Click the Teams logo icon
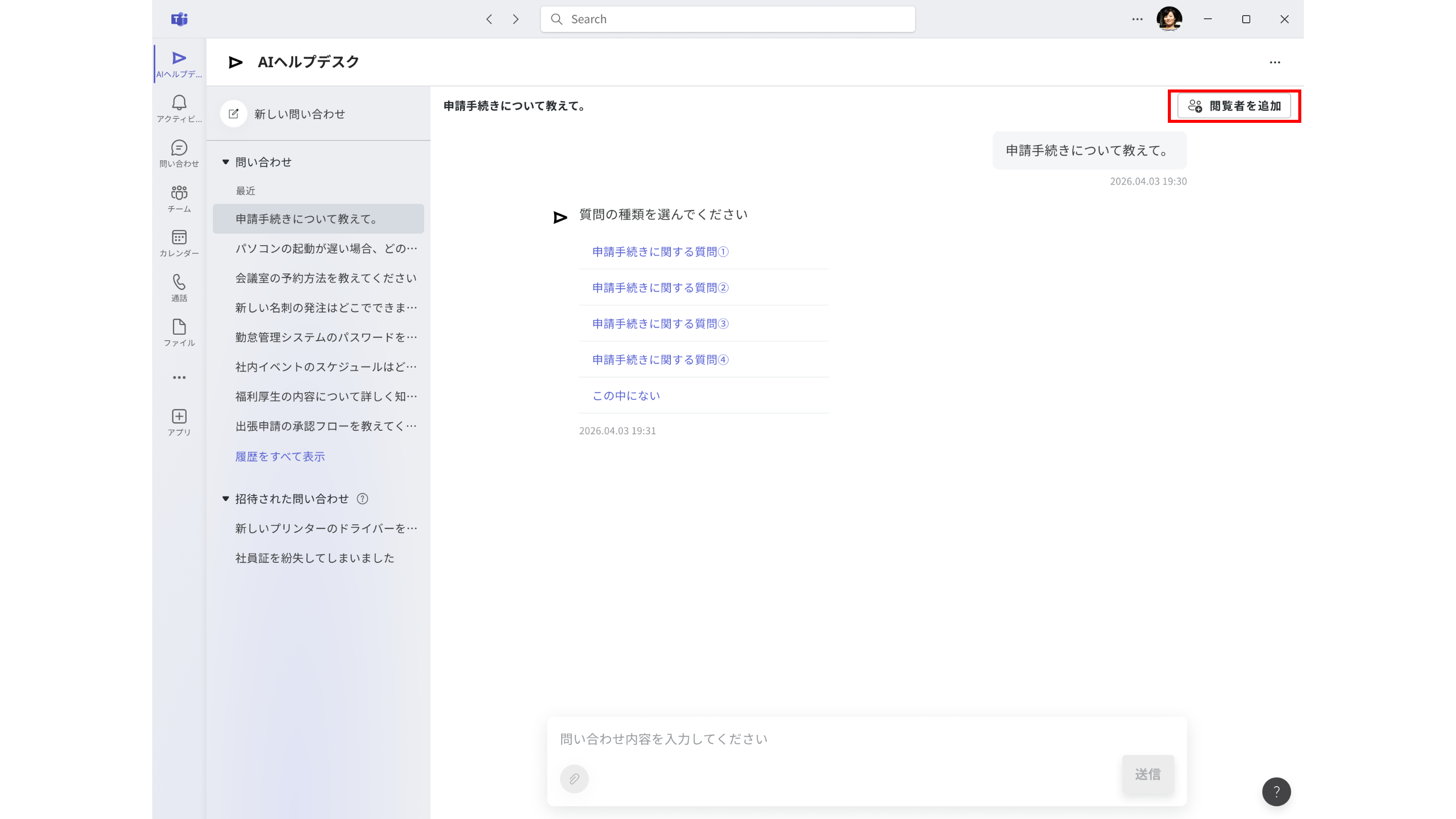The image size is (1456, 819). coord(179,19)
